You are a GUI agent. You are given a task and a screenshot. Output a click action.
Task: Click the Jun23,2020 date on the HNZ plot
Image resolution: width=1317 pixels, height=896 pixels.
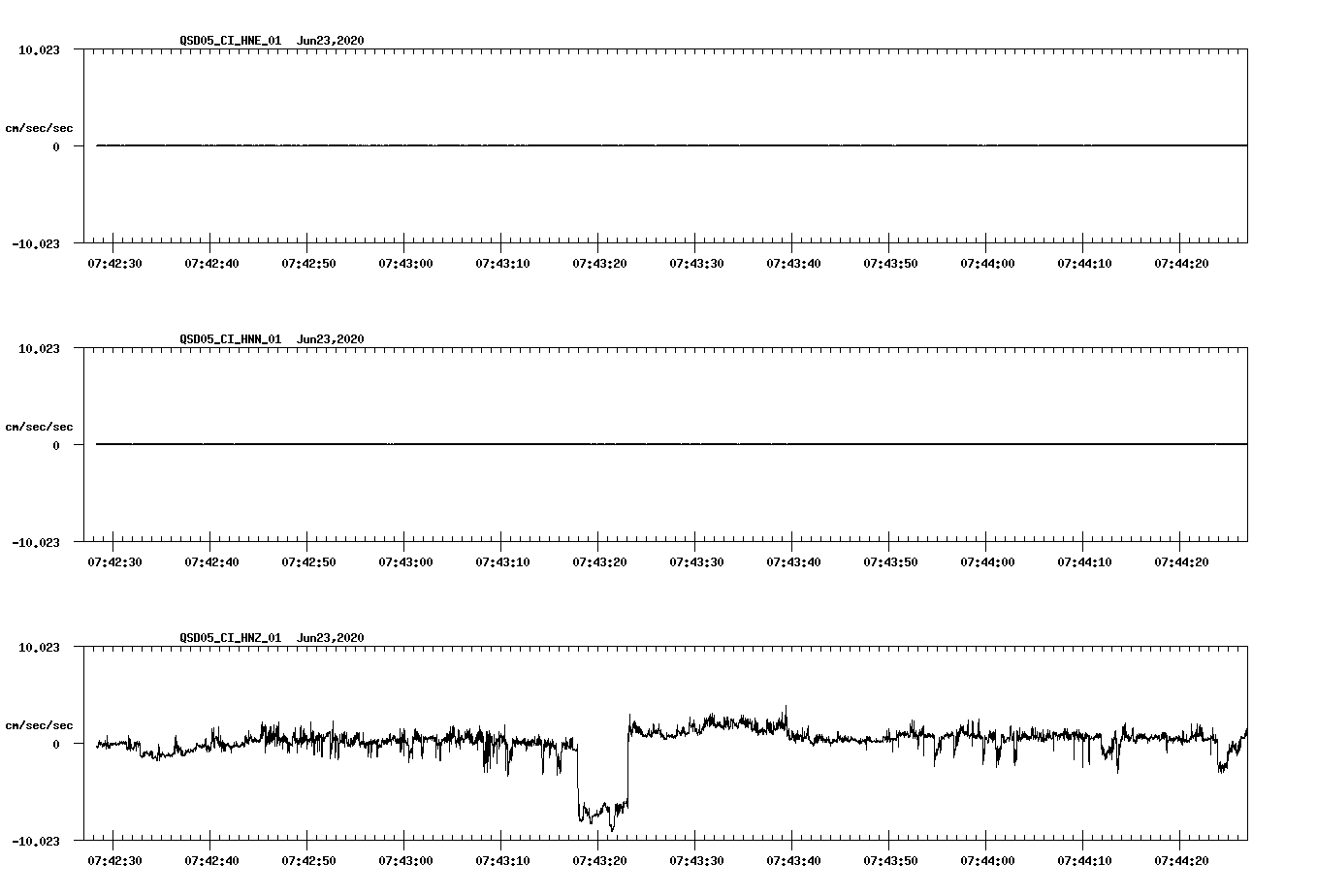[331, 638]
